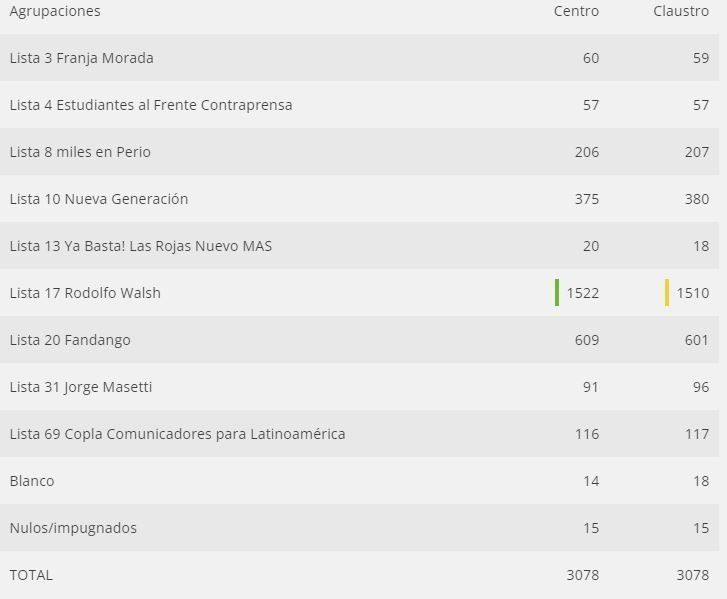Click the TOTAL row label
The width and height of the screenshot is (727, 599).
point(31,575)
